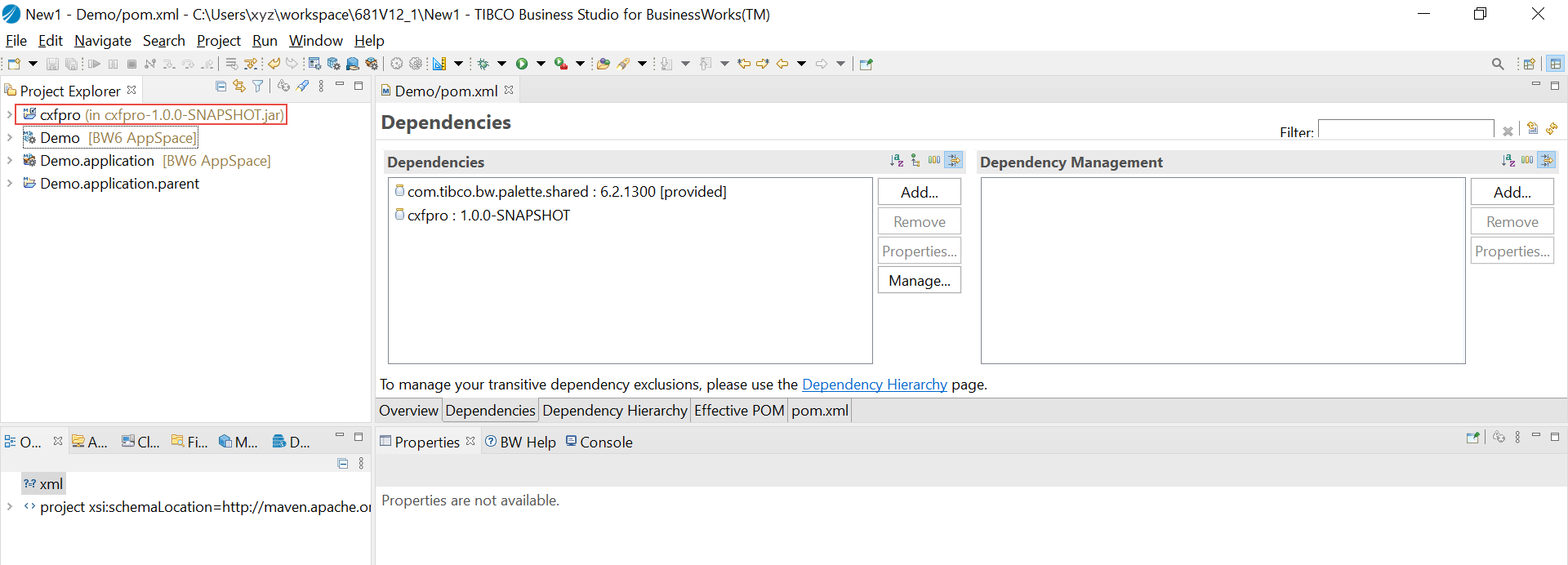The image size is (1568, 565).
Task: Click the Search magnifier icon in toolbar
Action: coord(1498,64)
